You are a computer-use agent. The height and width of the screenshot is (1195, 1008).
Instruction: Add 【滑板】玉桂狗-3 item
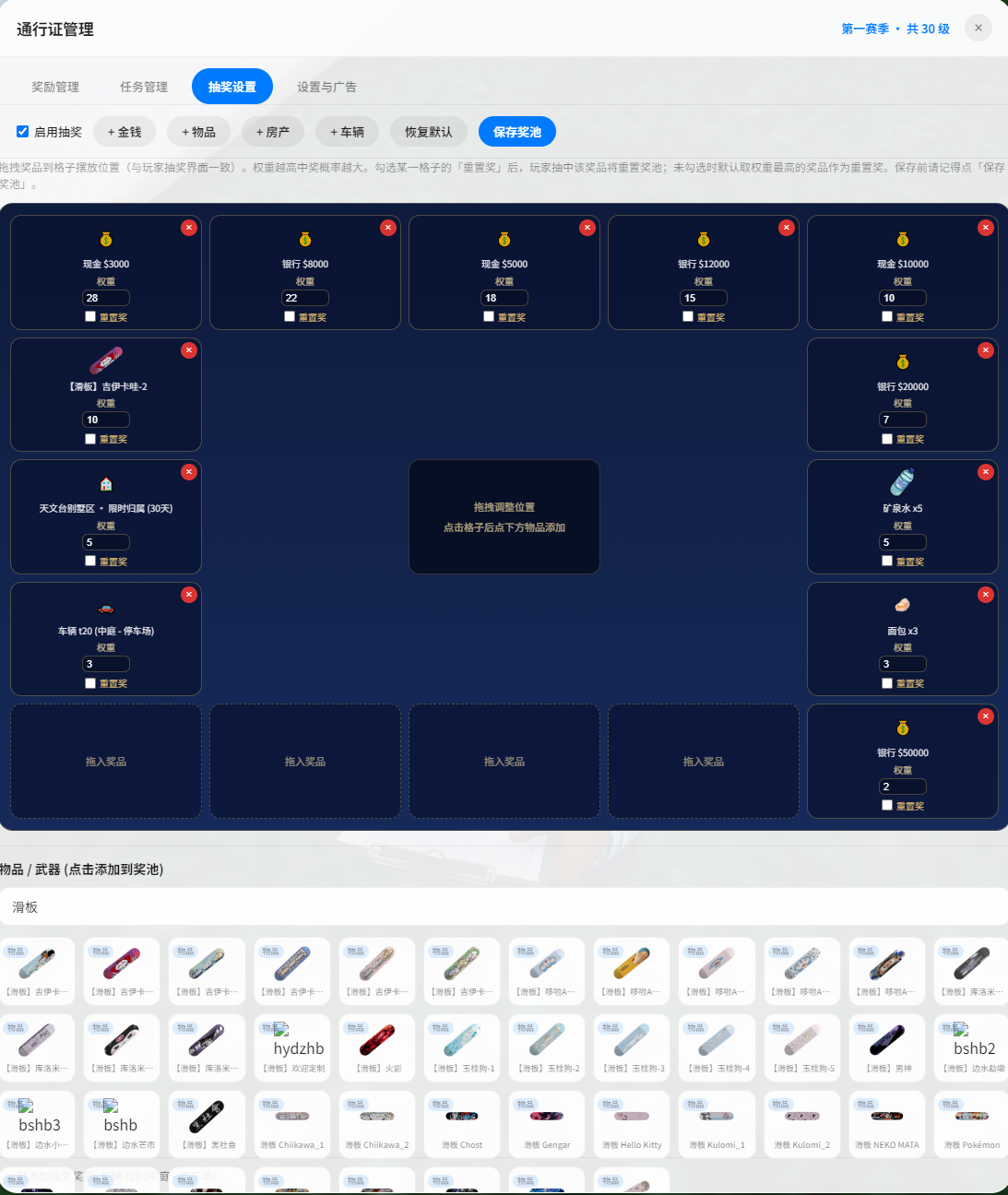pyautogui.click(x=631, y=1049)
